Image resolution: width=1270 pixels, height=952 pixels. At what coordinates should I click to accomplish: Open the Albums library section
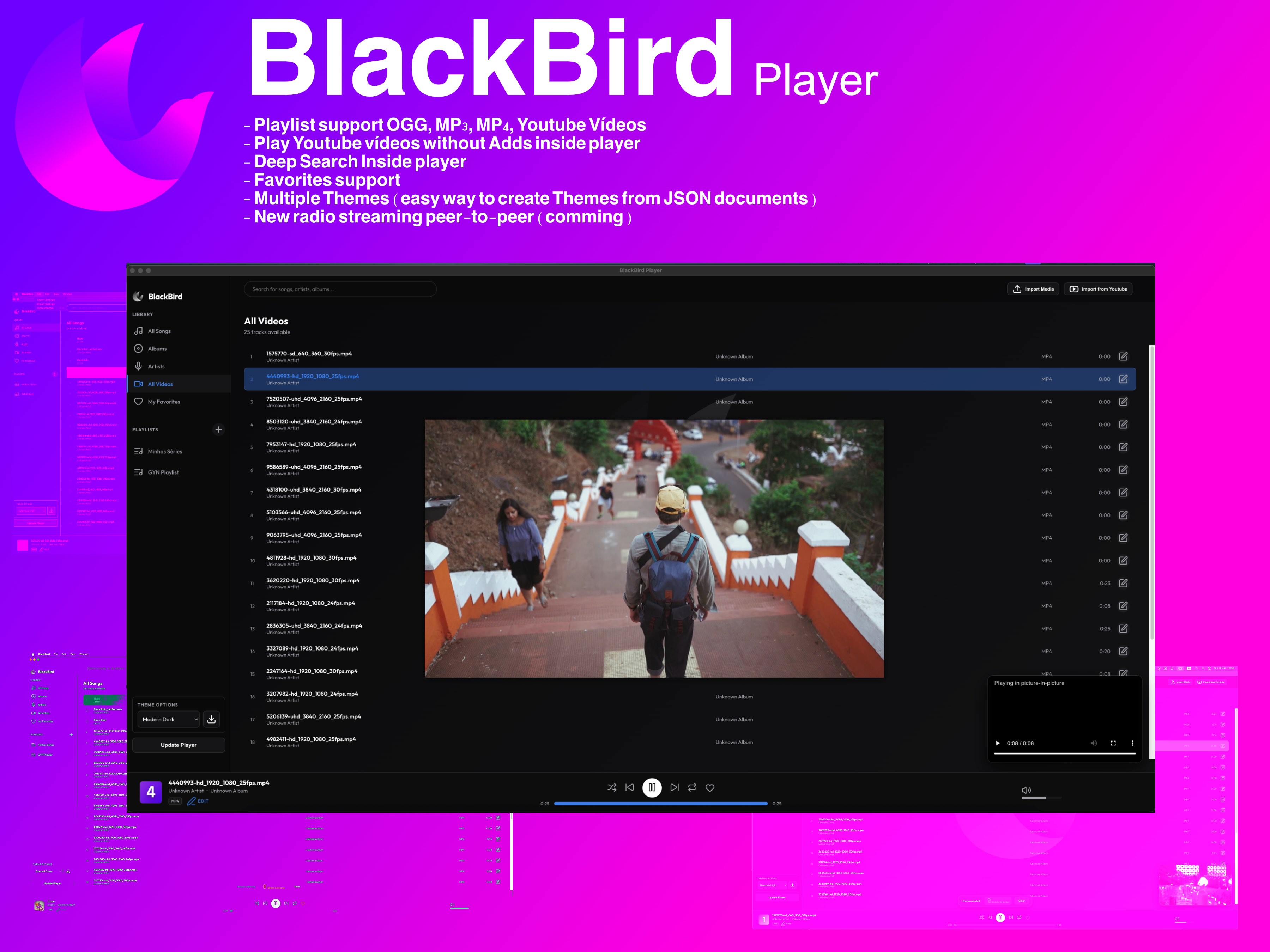139,348
